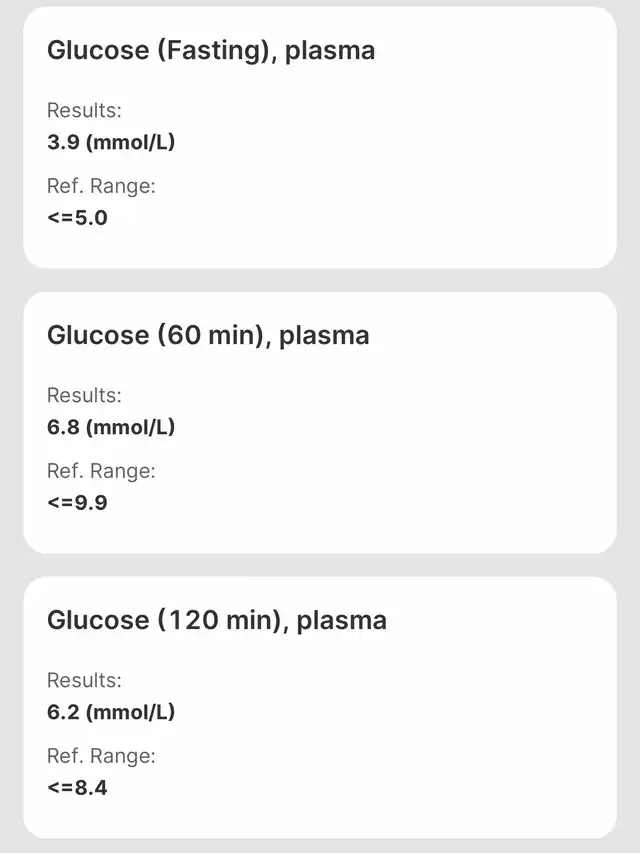
Task: Select the 120 min result value 6.2
Action: tap(62, 712)
